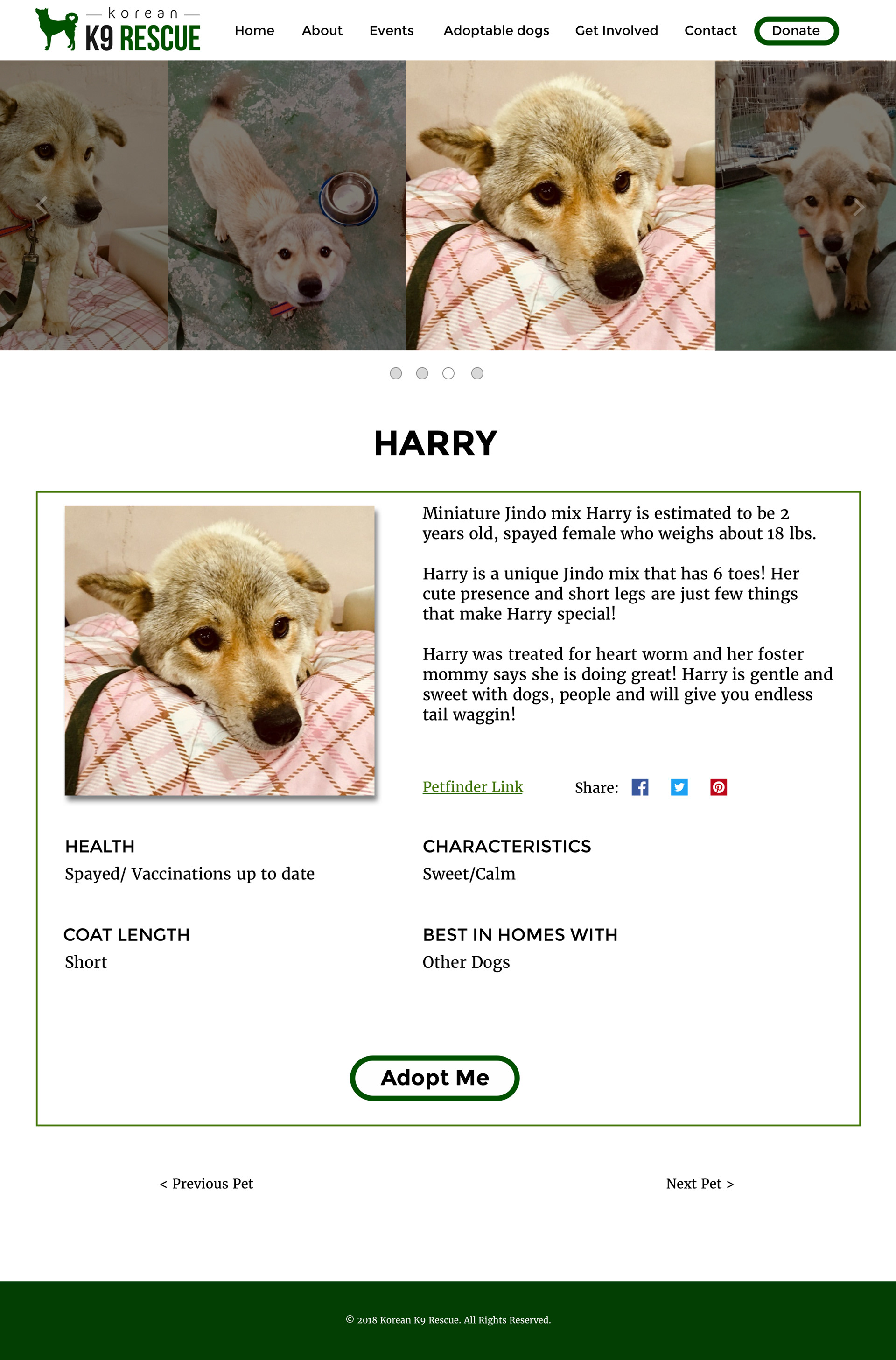Screen dimensions: 896x1360
Task: Open the Adoptable dogs menu
Action: [x=496, y=30]
